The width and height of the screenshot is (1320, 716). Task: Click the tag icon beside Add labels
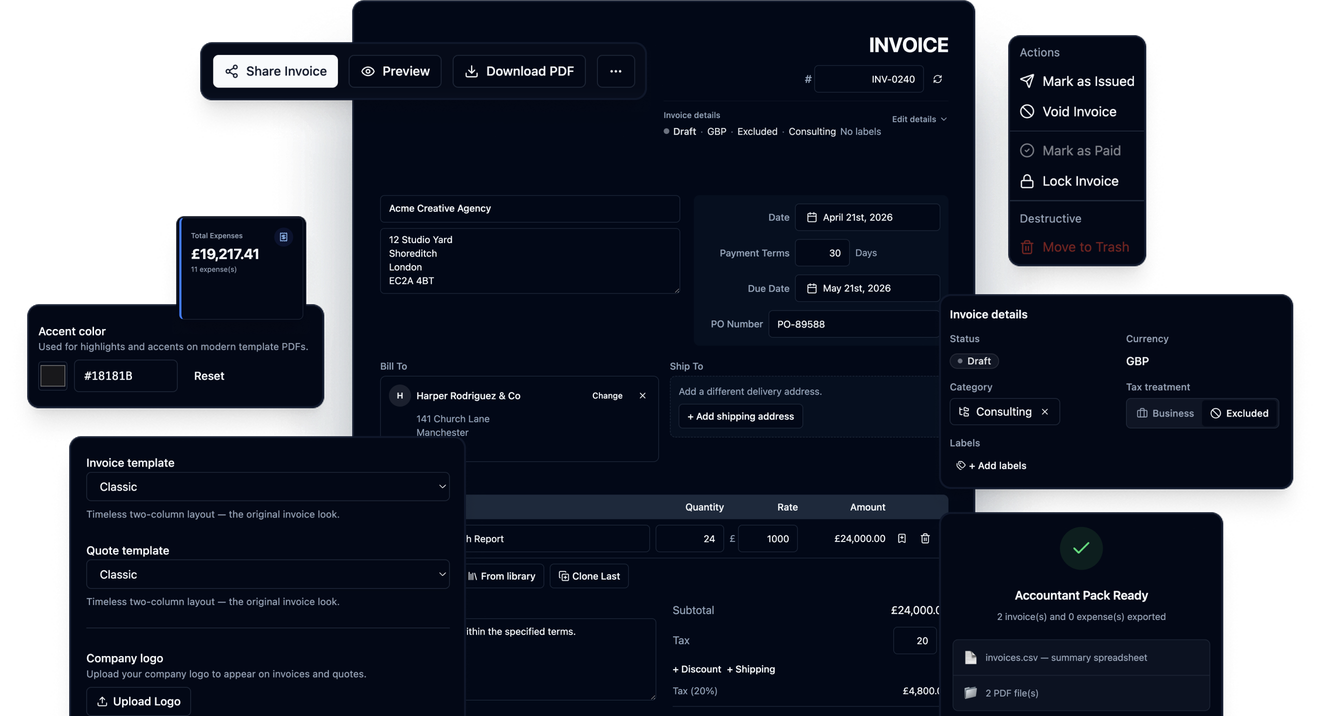(x=961, y=466)
